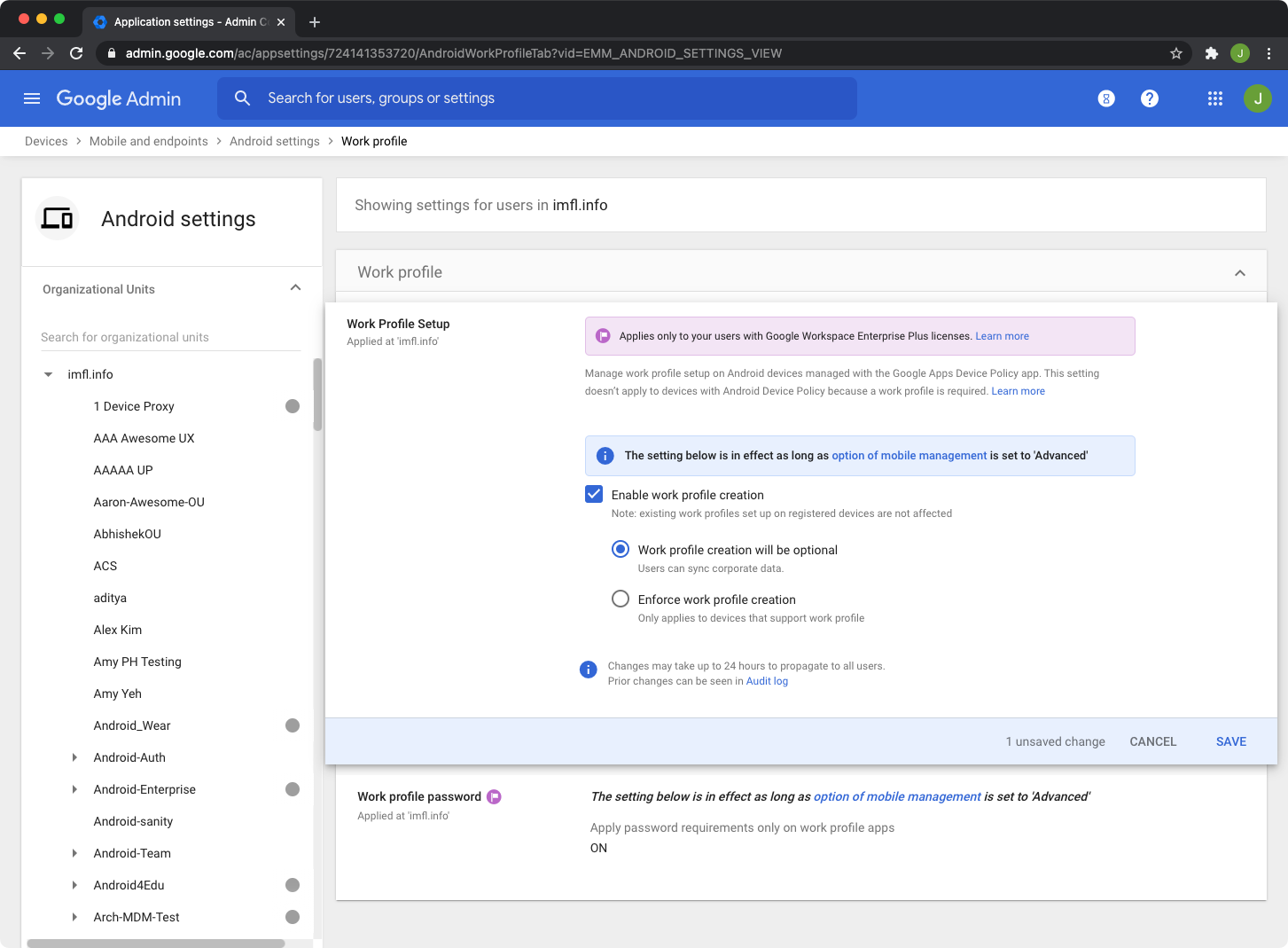Image resolution: width=1288 pixels, height=948 pixels.
Task: Select the ACS org unit
Action: tap(105, 566)
